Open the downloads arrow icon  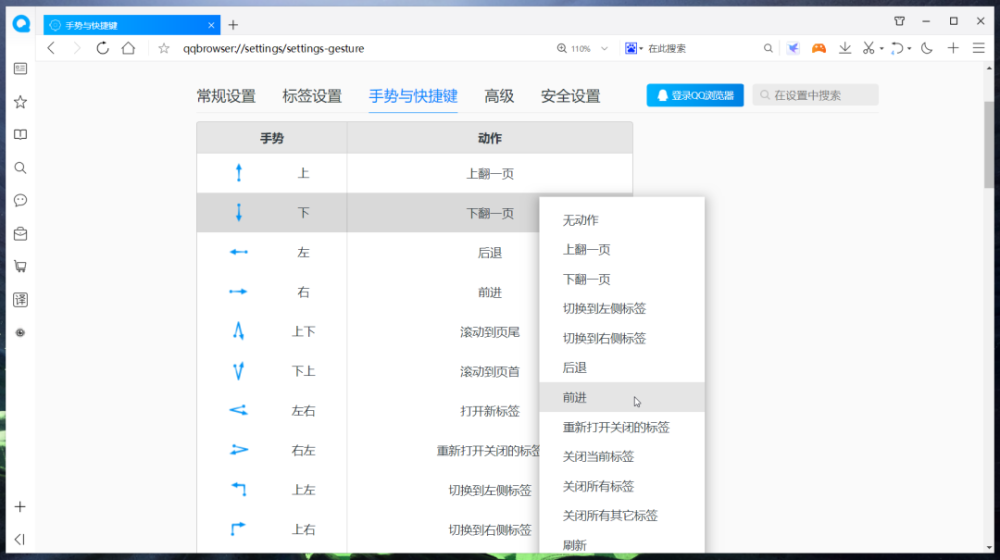point(844,48)
